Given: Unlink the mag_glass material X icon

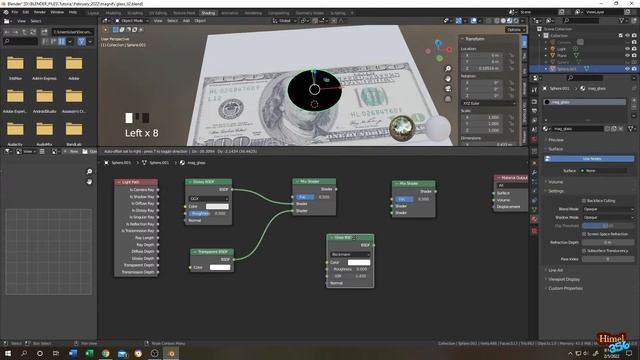Looking at the screenshot, I should click(x=621, y=129).
